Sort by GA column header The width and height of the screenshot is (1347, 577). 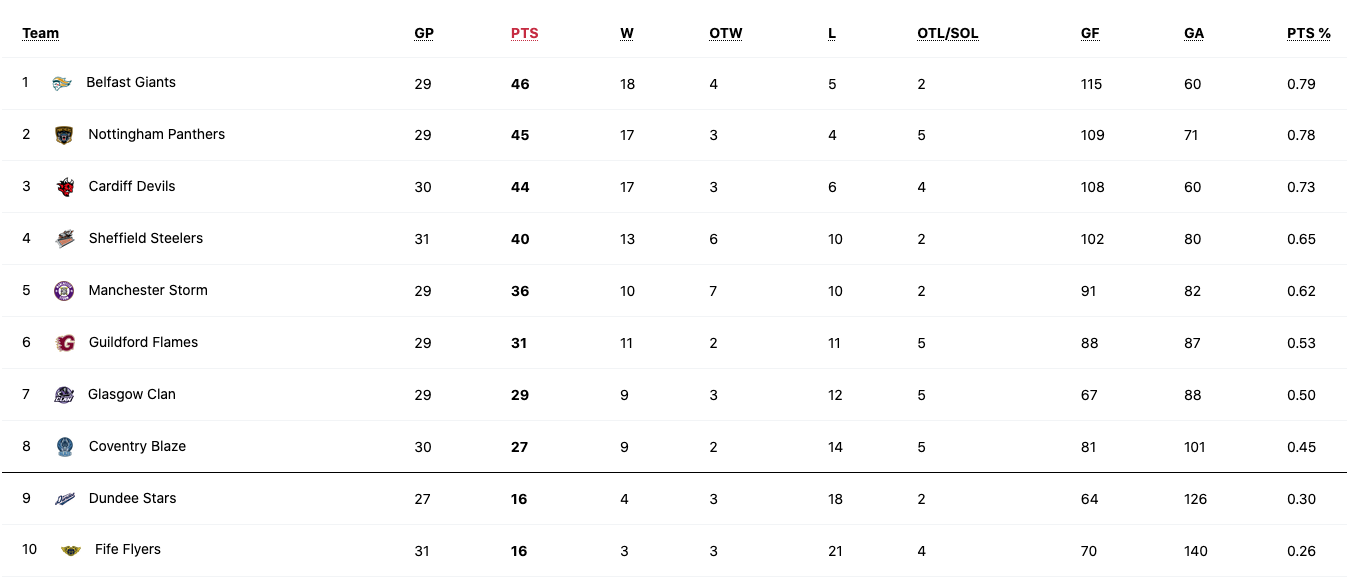[x=1194, y=33]
